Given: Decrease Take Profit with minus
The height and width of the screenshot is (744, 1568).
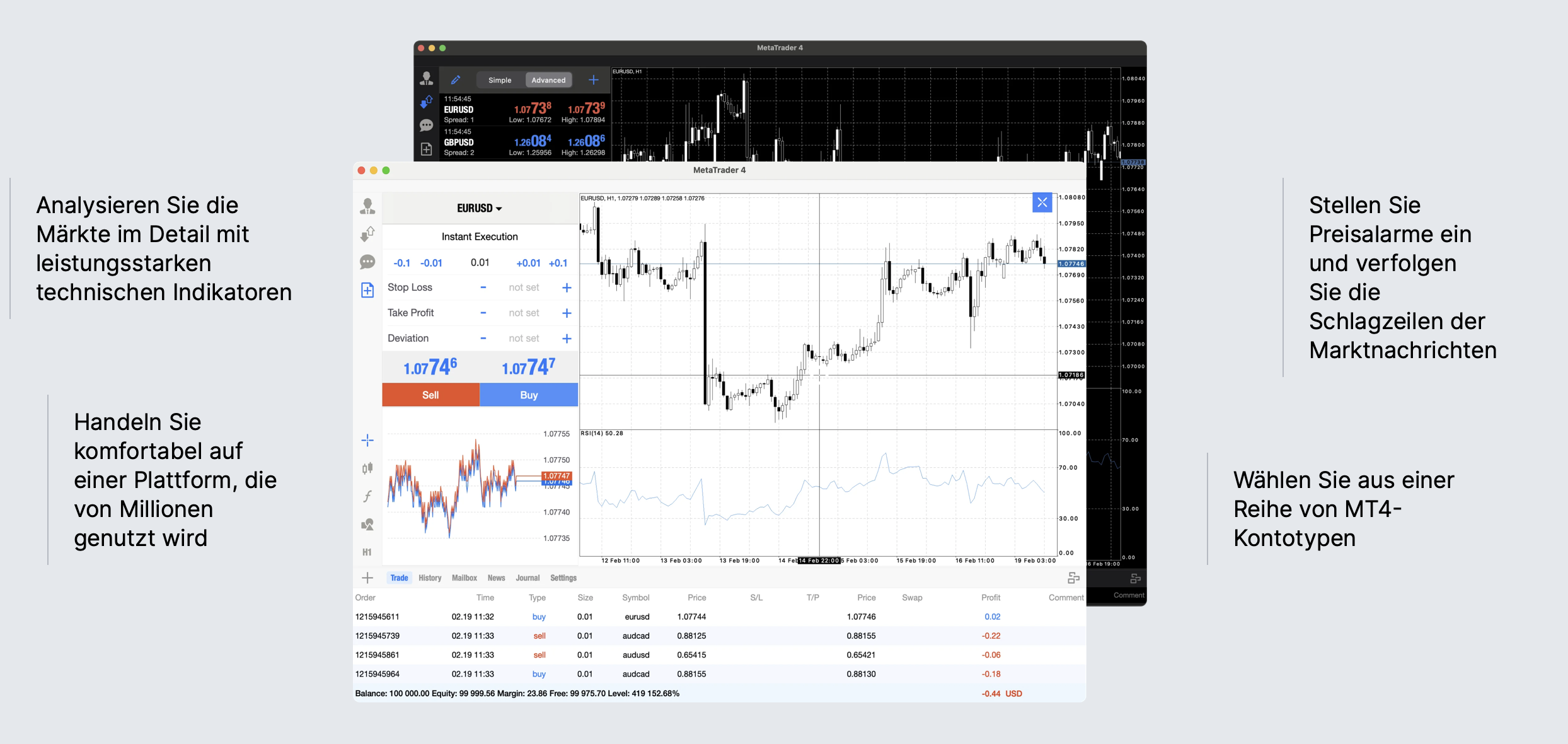Looking at the screenshot, I should (x=483, y=313).
